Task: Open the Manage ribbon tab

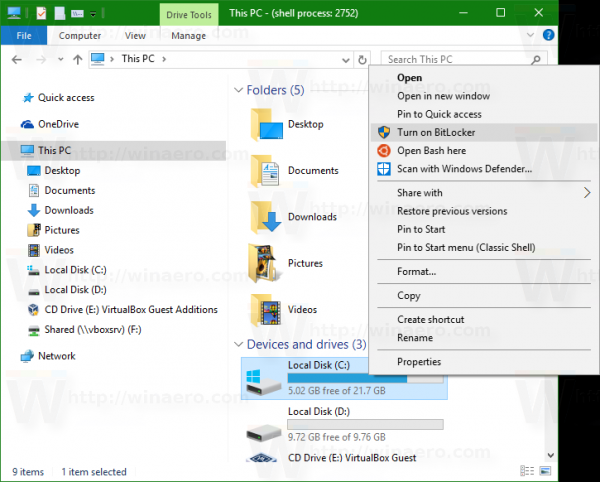Action: pos(188,36)
